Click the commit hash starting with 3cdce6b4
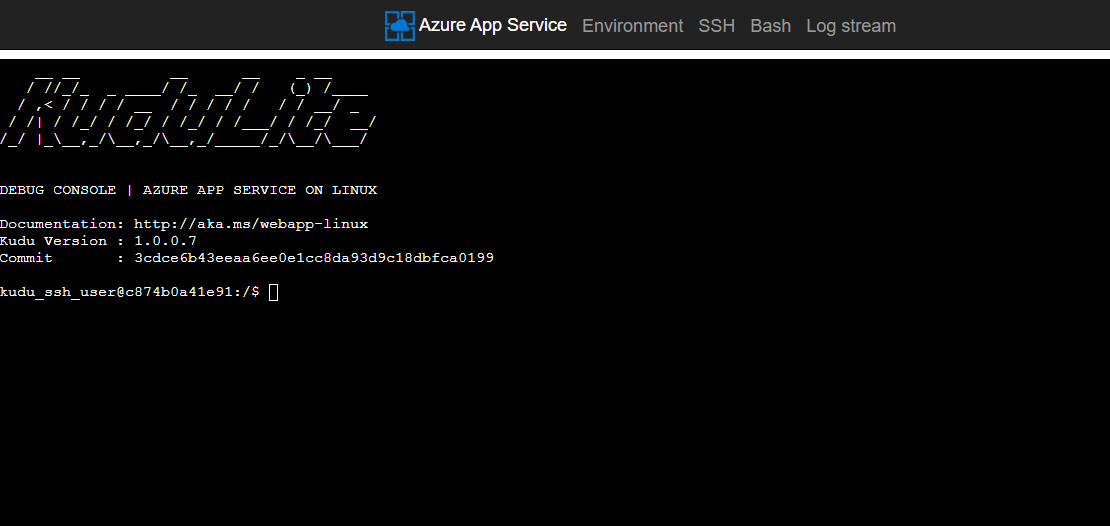 313,258
